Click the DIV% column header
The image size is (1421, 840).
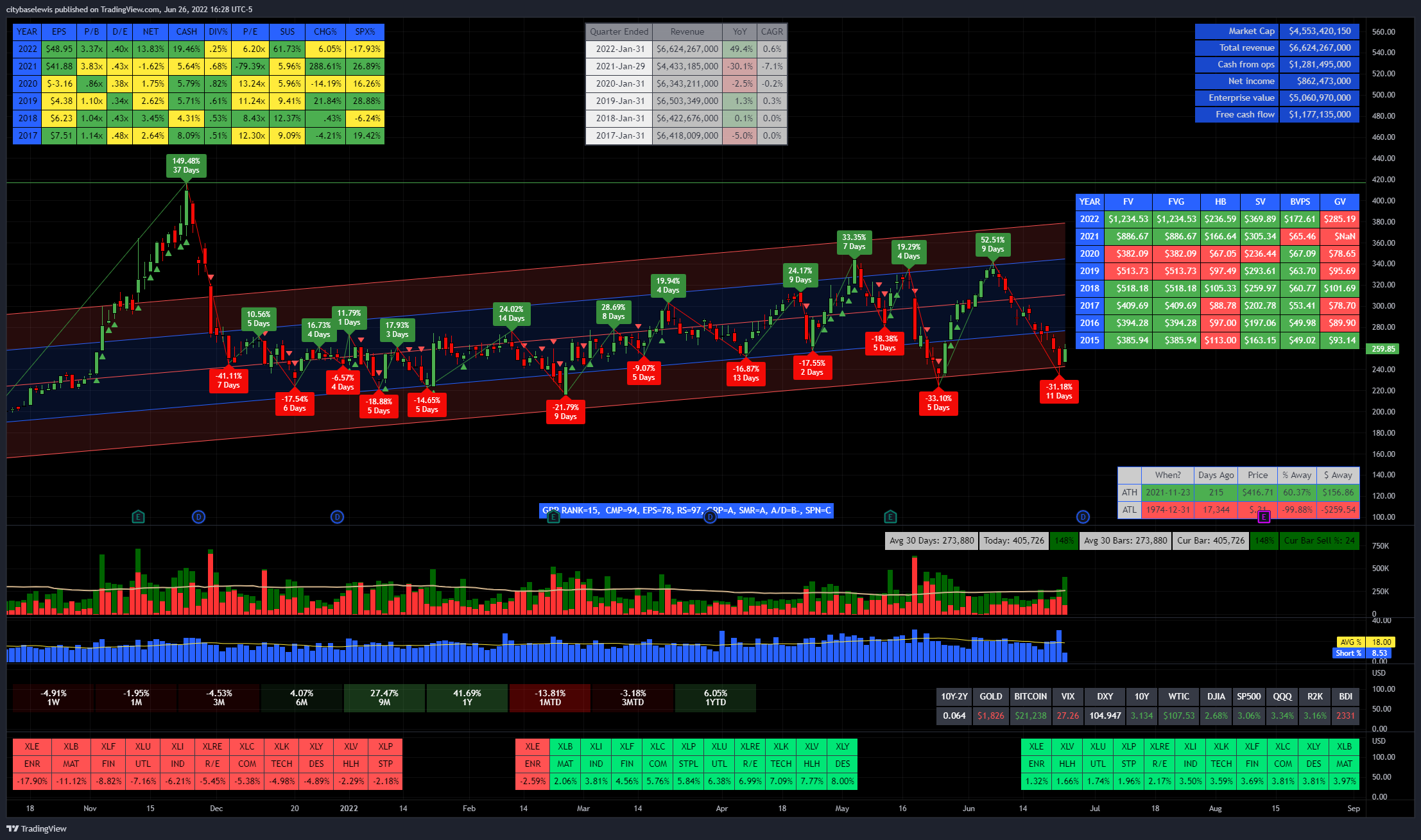218,31
